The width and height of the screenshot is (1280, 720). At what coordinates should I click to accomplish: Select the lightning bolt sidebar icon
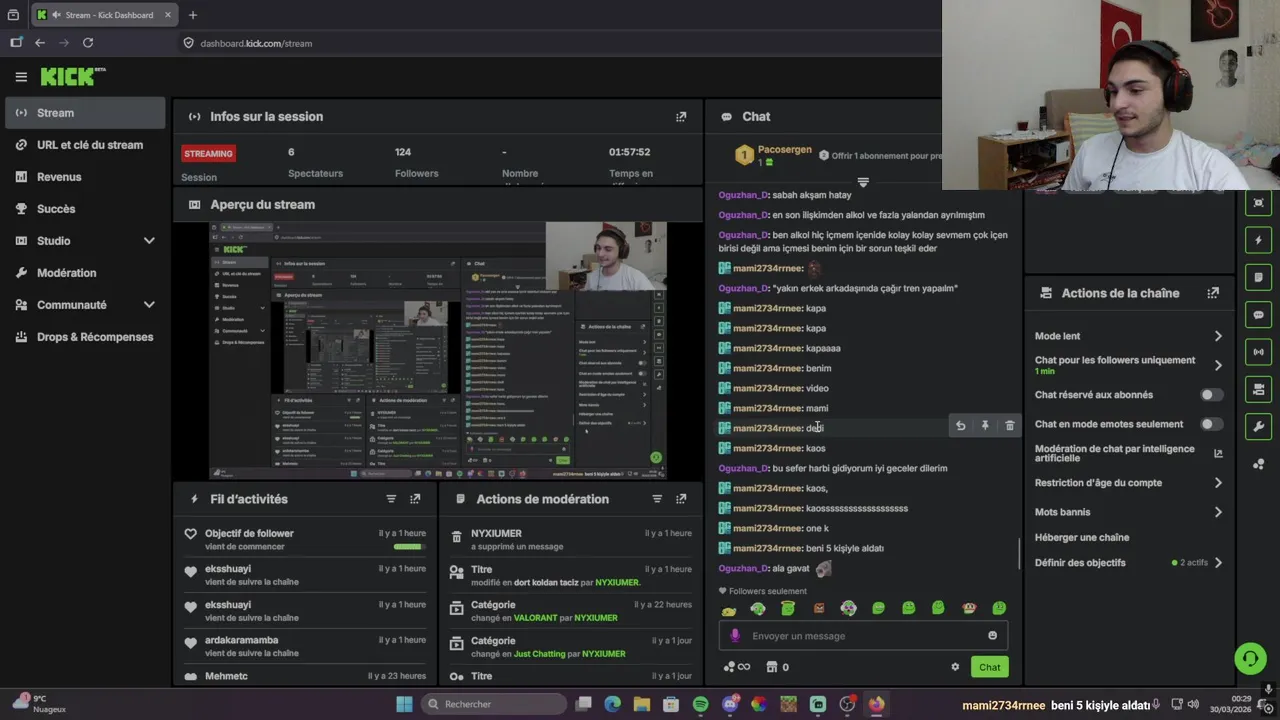click(x=1258, y=241)
